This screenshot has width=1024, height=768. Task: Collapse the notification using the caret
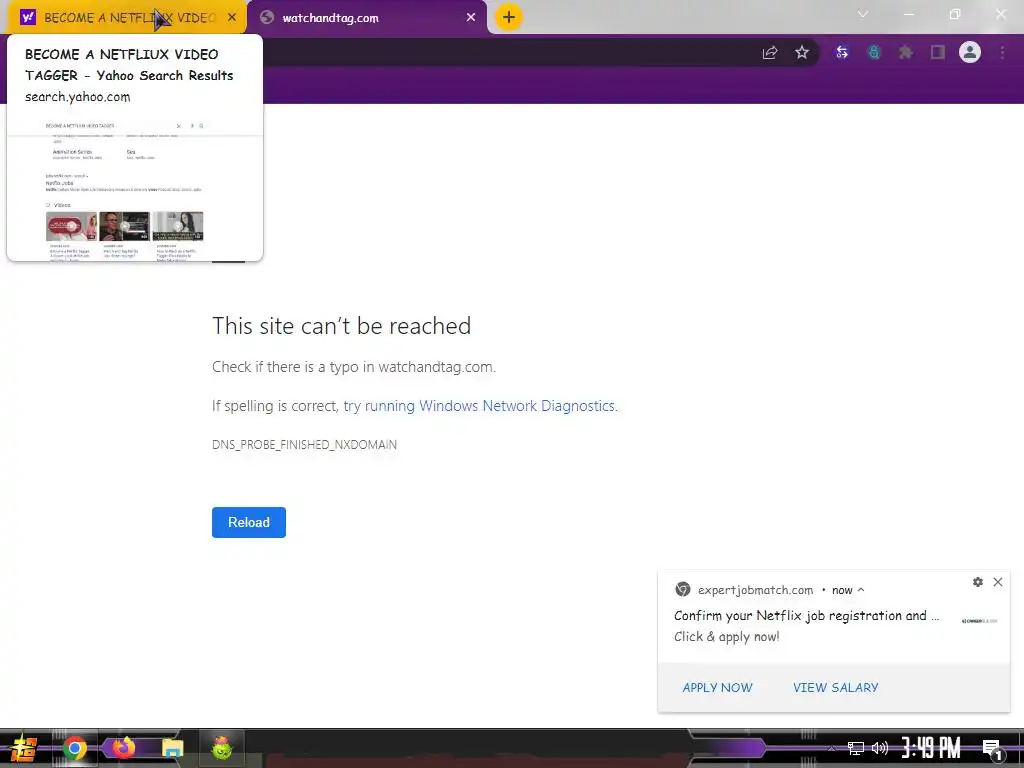(x=861, y=590)
